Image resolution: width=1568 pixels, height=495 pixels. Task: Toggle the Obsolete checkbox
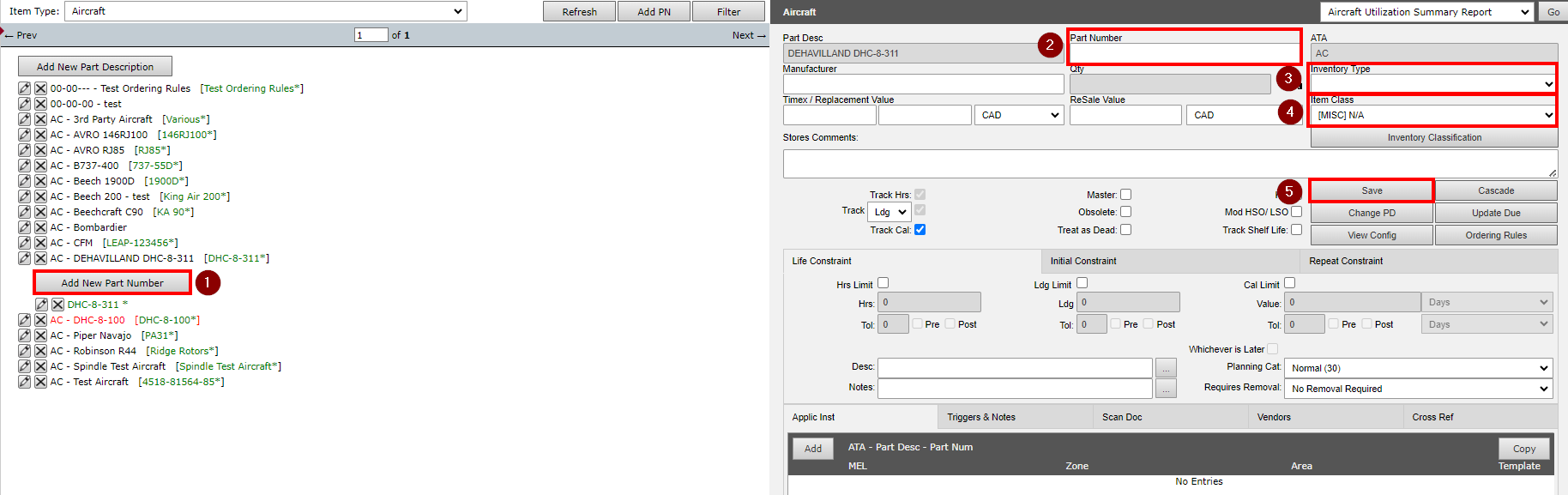[1125, 212]
